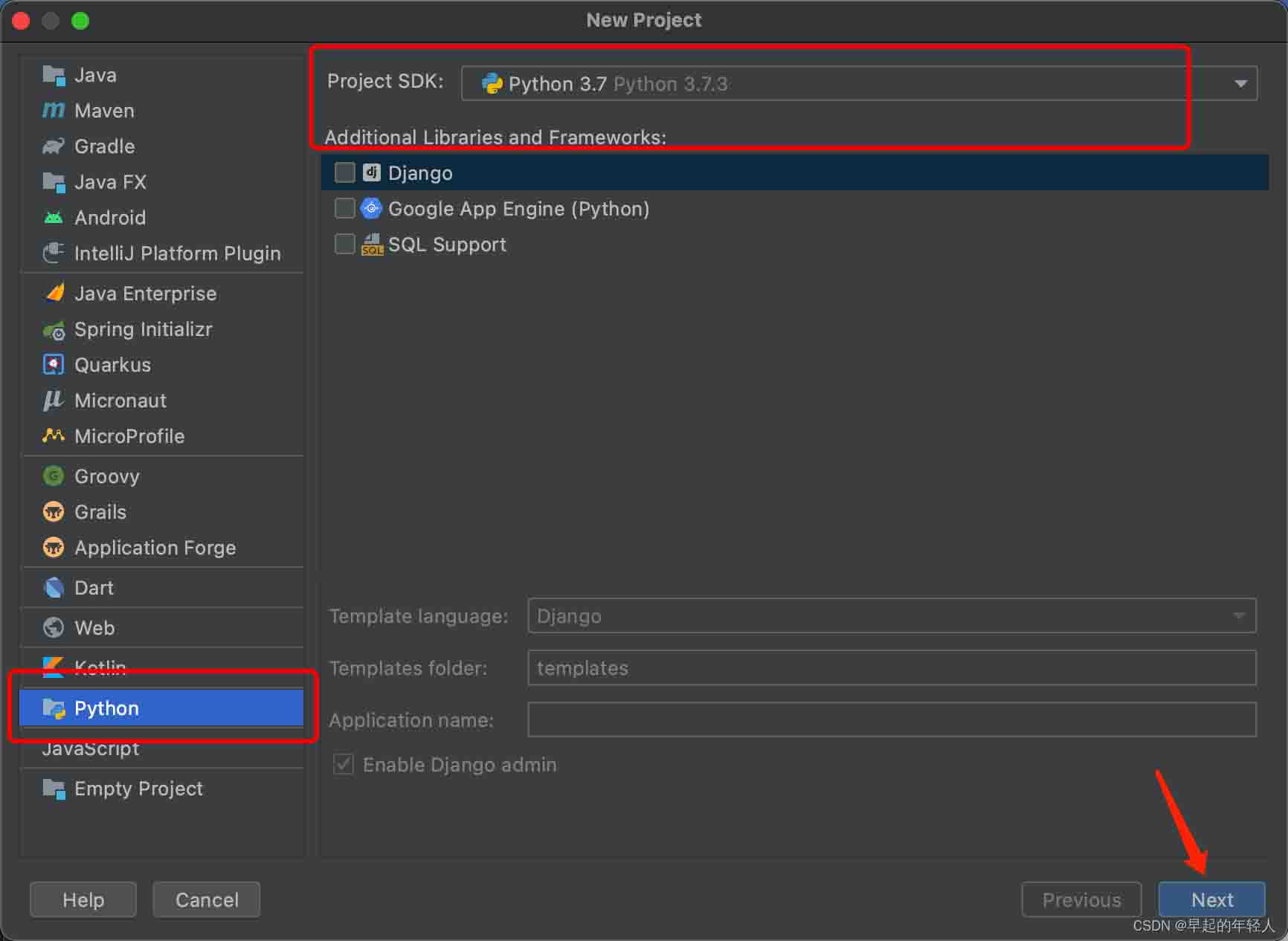Click the Java Enterprise icon
The width and height of the screenshot is (1288, 941).
tap(54, 294)
